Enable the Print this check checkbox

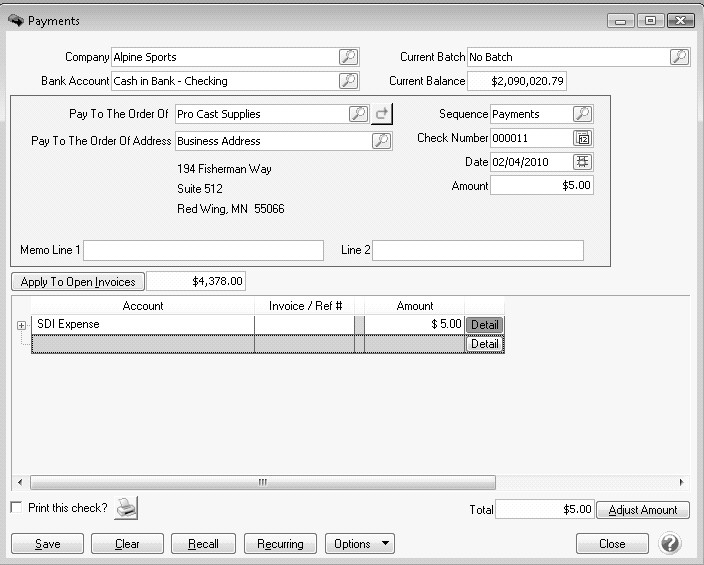[x=16, y=508]
